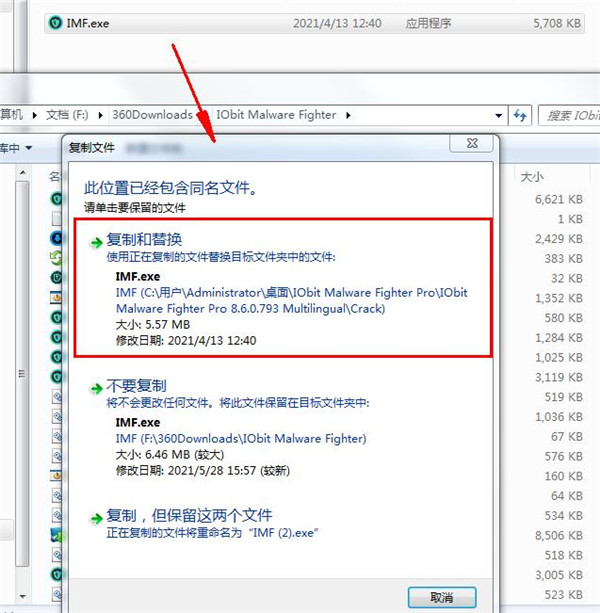Click the 取消 button in the copy dialog
Screen dimensions: 600x613
pos(442,597)
